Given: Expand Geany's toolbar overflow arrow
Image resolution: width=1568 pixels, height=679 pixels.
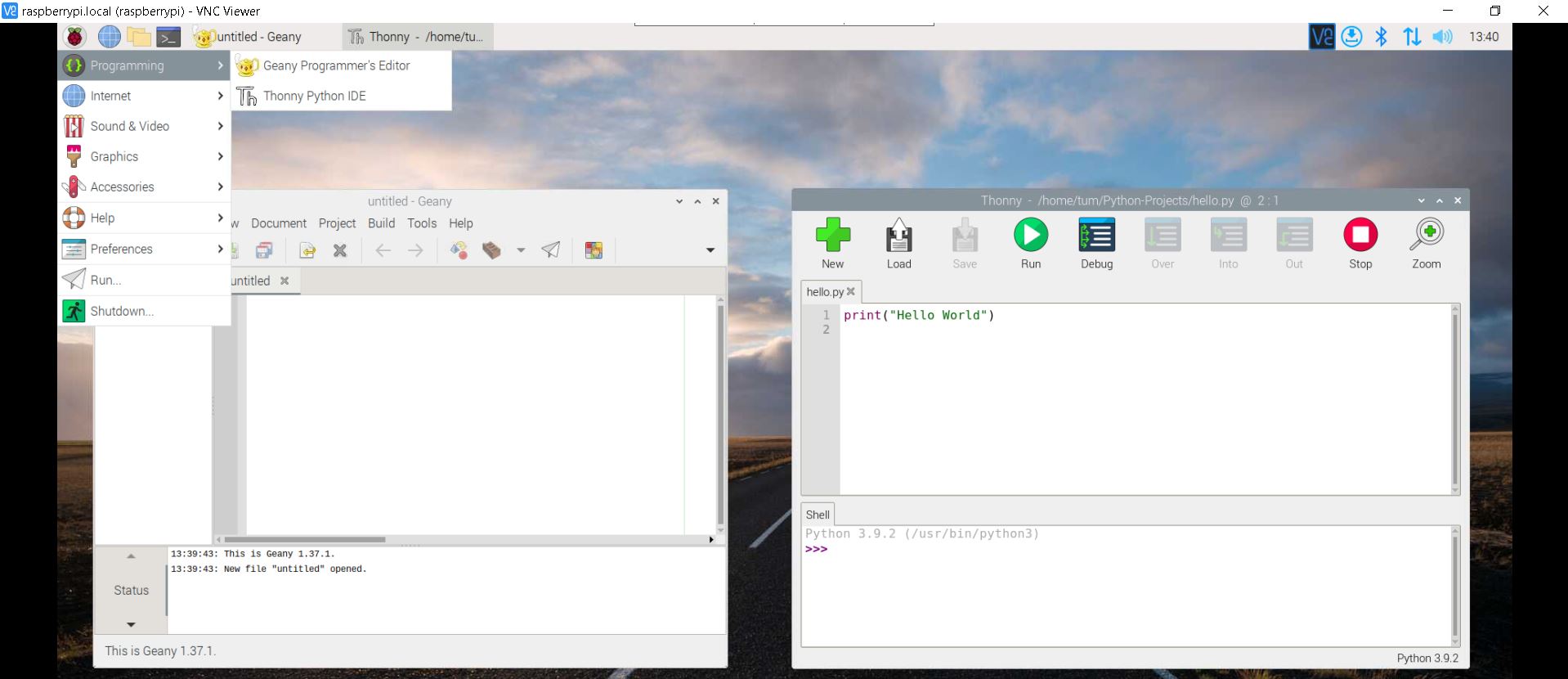Looking at the screenshot, I should pos(710,250).
